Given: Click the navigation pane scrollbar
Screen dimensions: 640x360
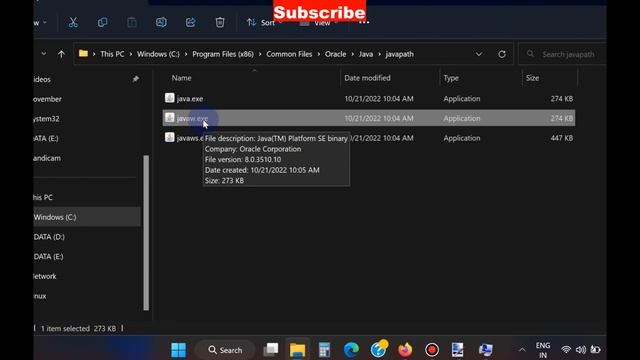Looking at the screenshot, I should [x=146, y=233].
